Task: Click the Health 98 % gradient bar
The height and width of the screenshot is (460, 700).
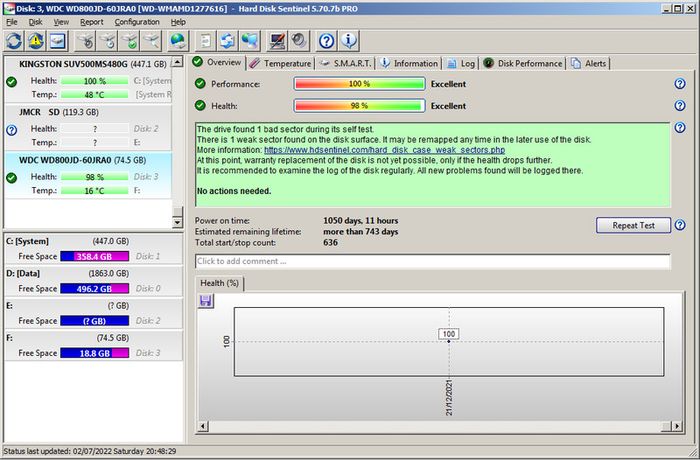Action: (359, 106)
